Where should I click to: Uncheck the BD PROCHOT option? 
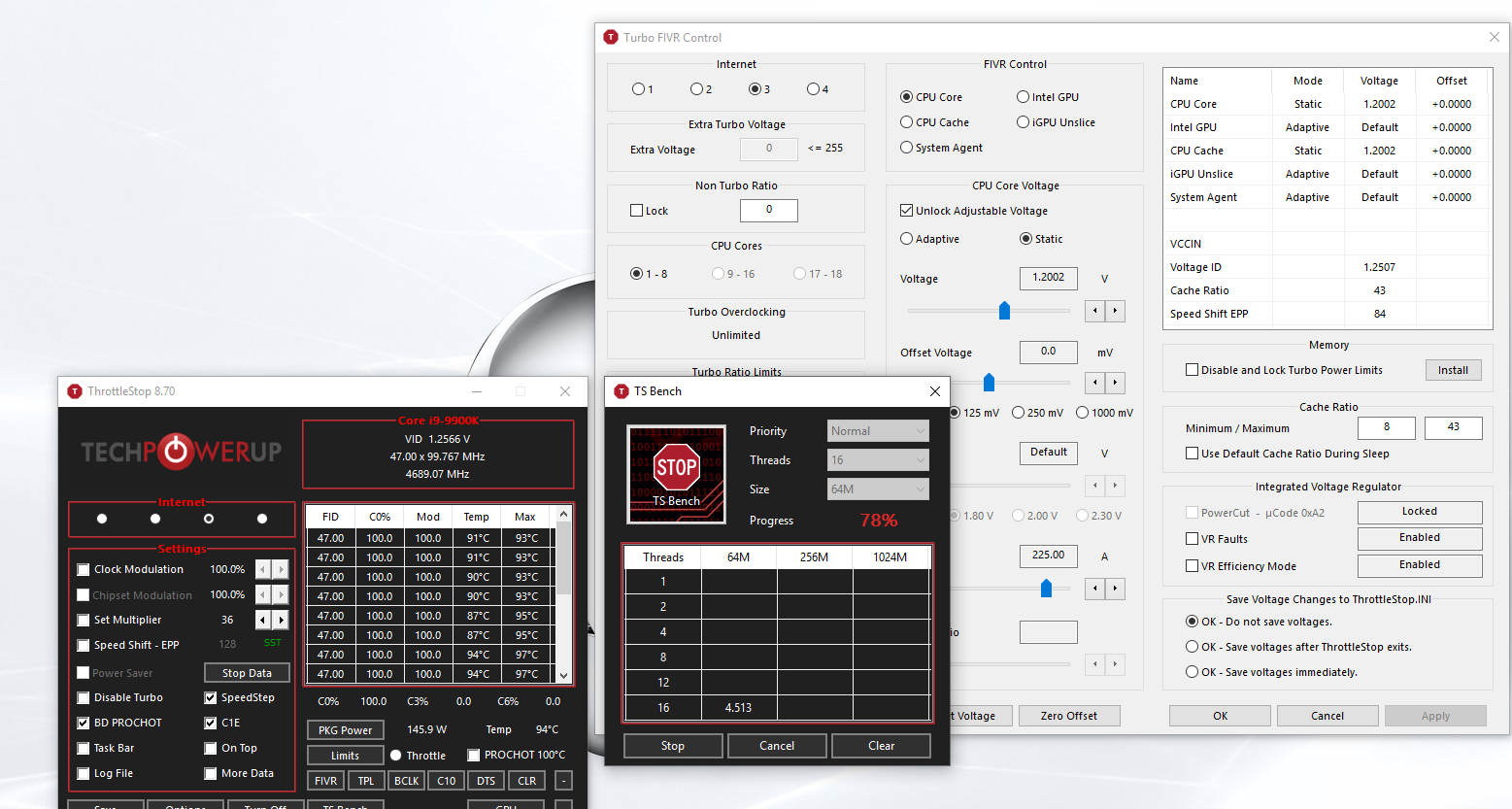(84, 723)
